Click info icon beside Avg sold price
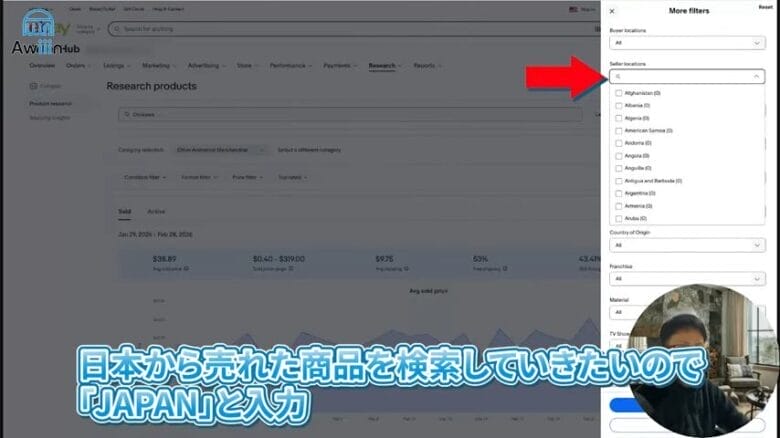The image size is (780, 438). tap(186, 269)
